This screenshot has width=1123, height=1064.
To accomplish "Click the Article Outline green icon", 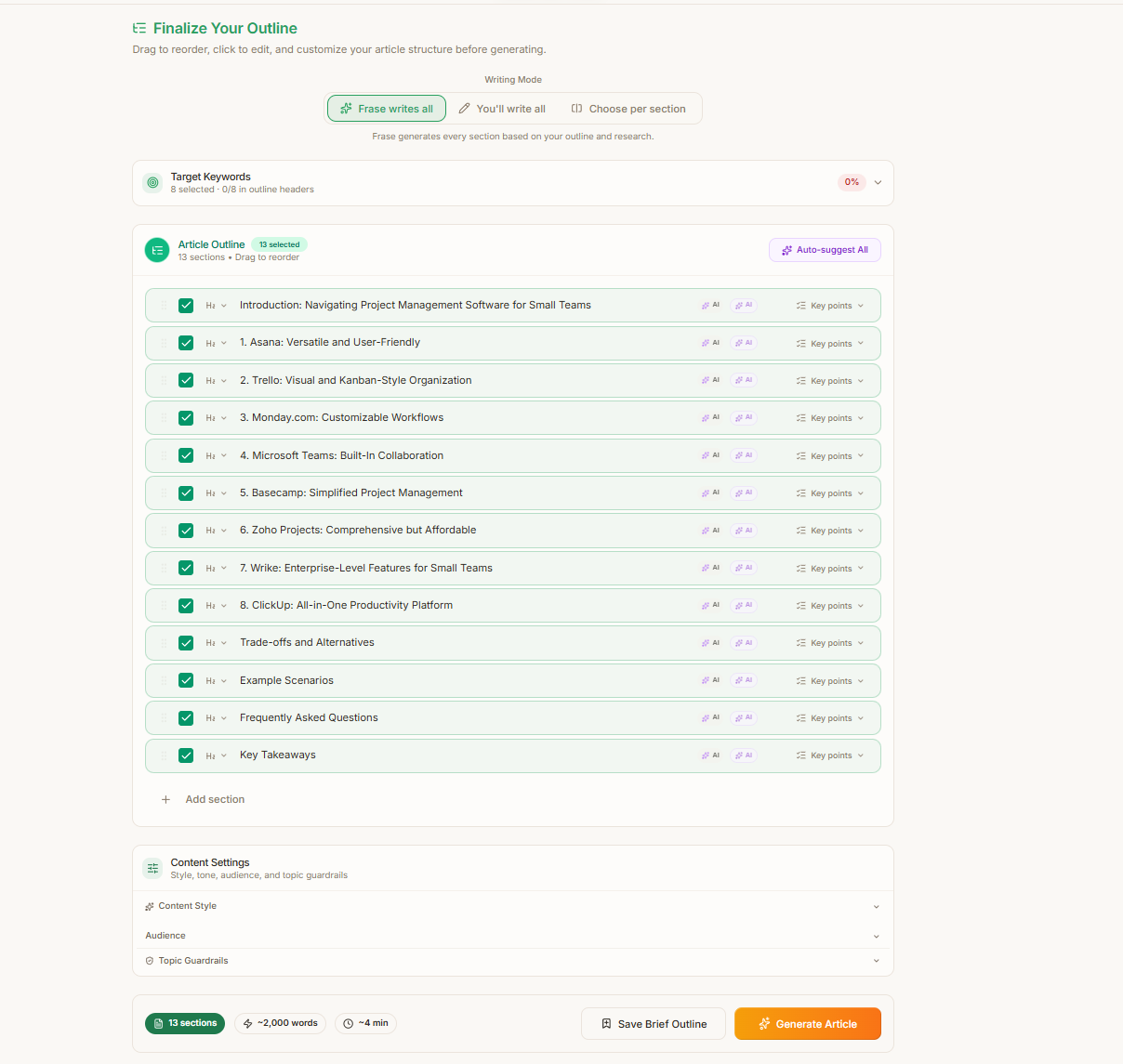I will [156, 250].
